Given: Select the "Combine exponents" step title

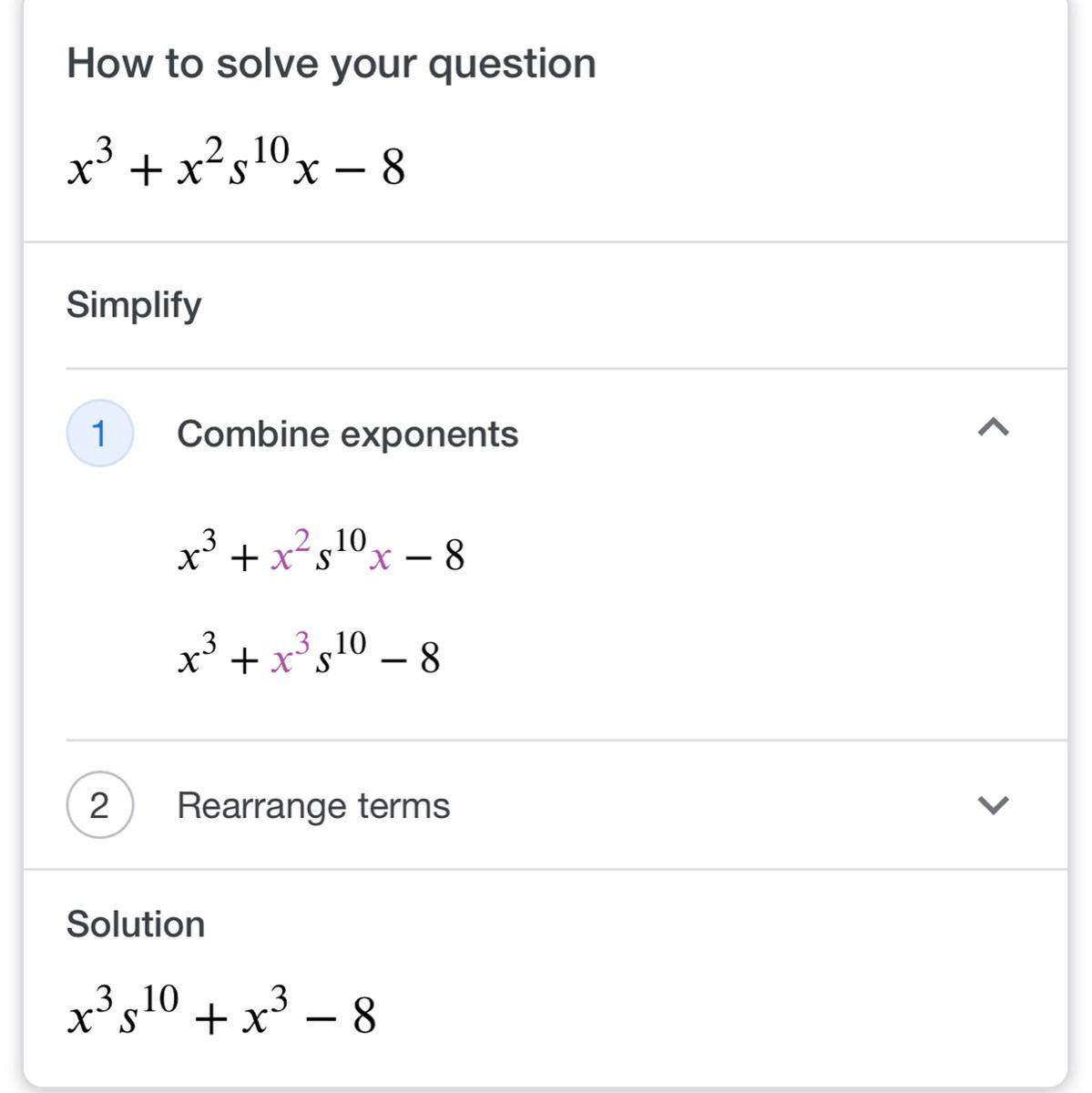Looking at the screenshot, I should 347,434.
